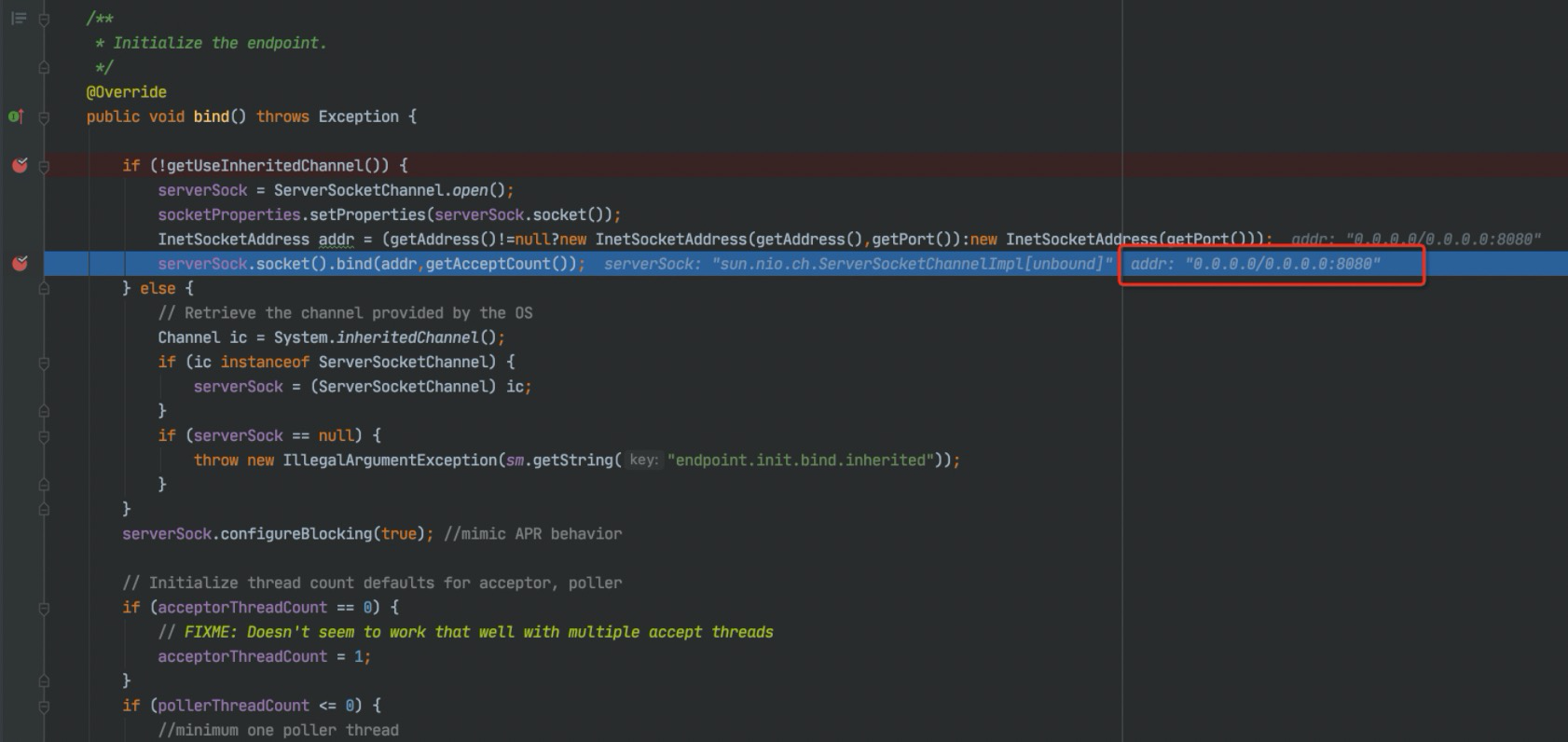This screenshot has height=742, width=1568.
Task: Click the '//mimic APR behavior' comment
Action: pos(533,534)
